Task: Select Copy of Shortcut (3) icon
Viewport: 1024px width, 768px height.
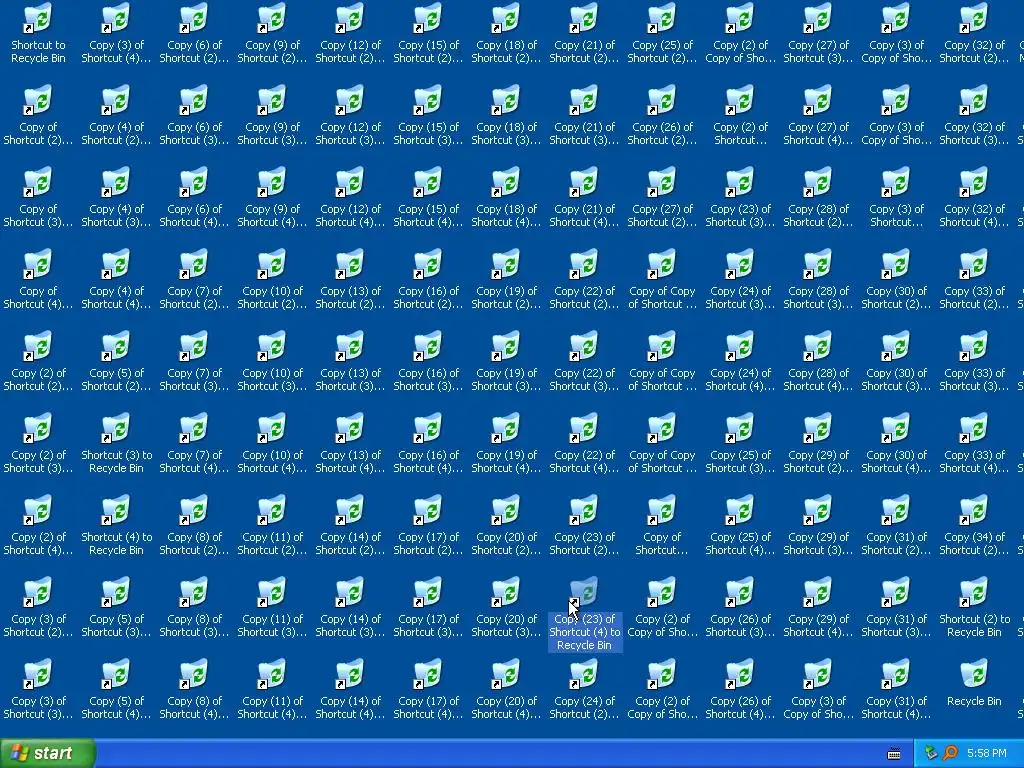Action: pos(38,197)
